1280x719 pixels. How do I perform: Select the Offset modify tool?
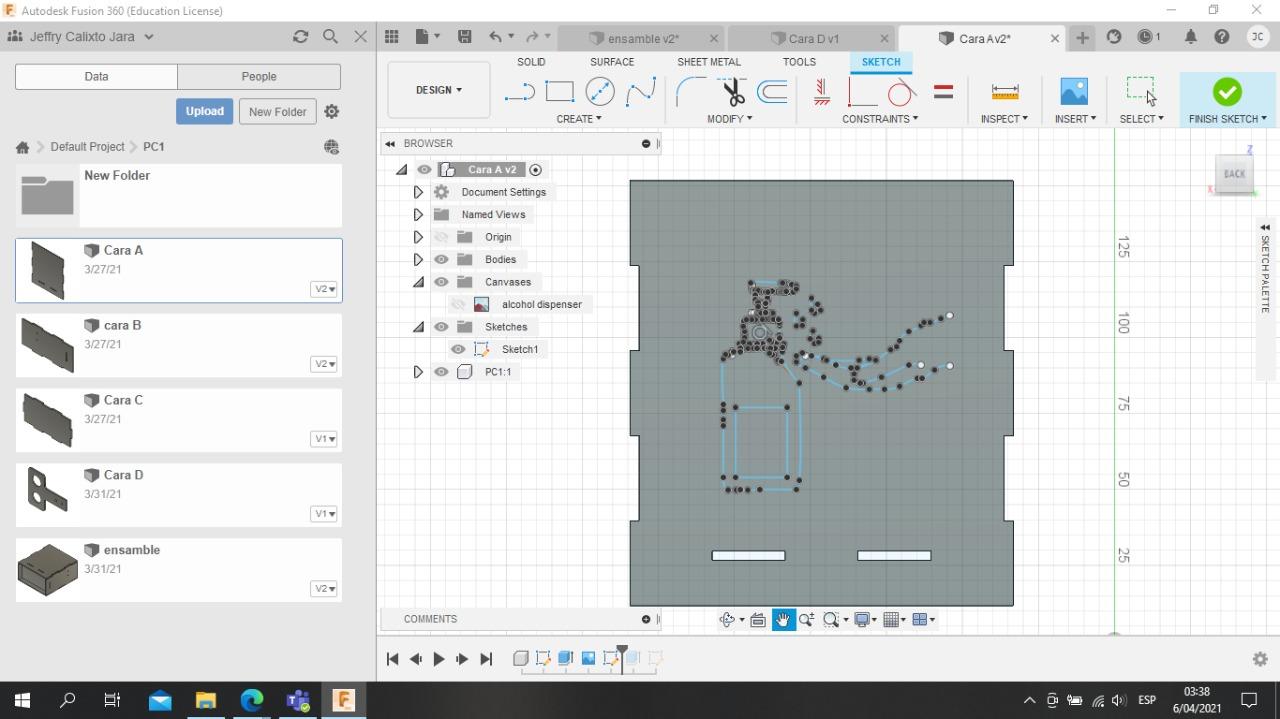(x=772, y=92)
